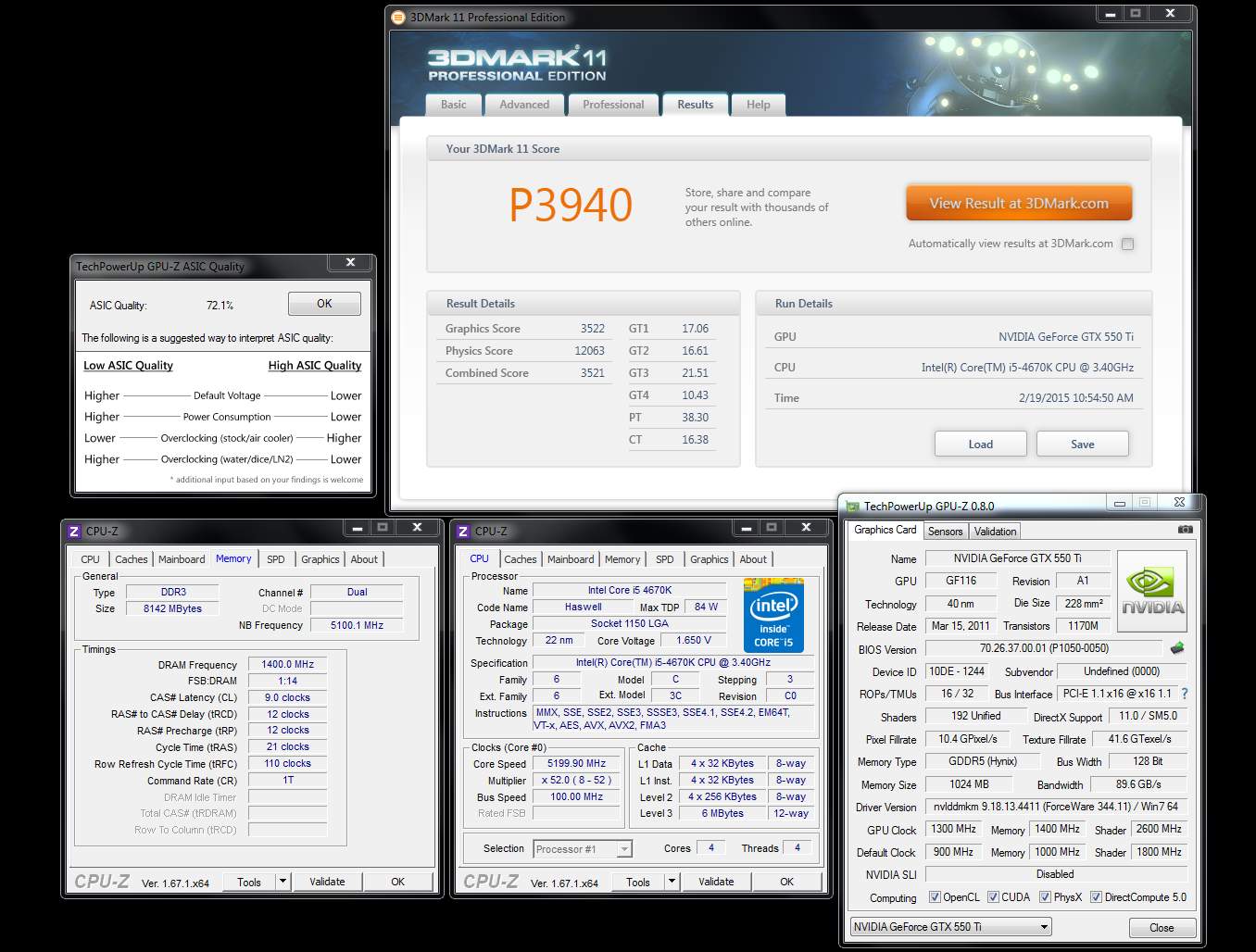Open the Help tab in 3DMark 11

click(759, 105)
